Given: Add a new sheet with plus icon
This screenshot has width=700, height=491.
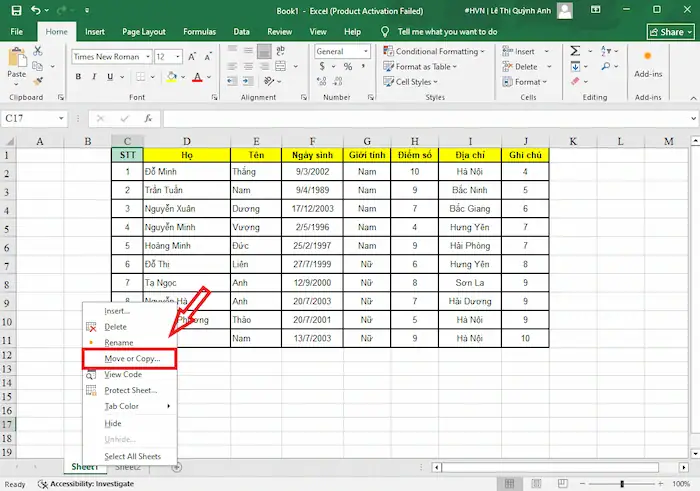Looking at the screenshot, I should (x=177, y=467).
